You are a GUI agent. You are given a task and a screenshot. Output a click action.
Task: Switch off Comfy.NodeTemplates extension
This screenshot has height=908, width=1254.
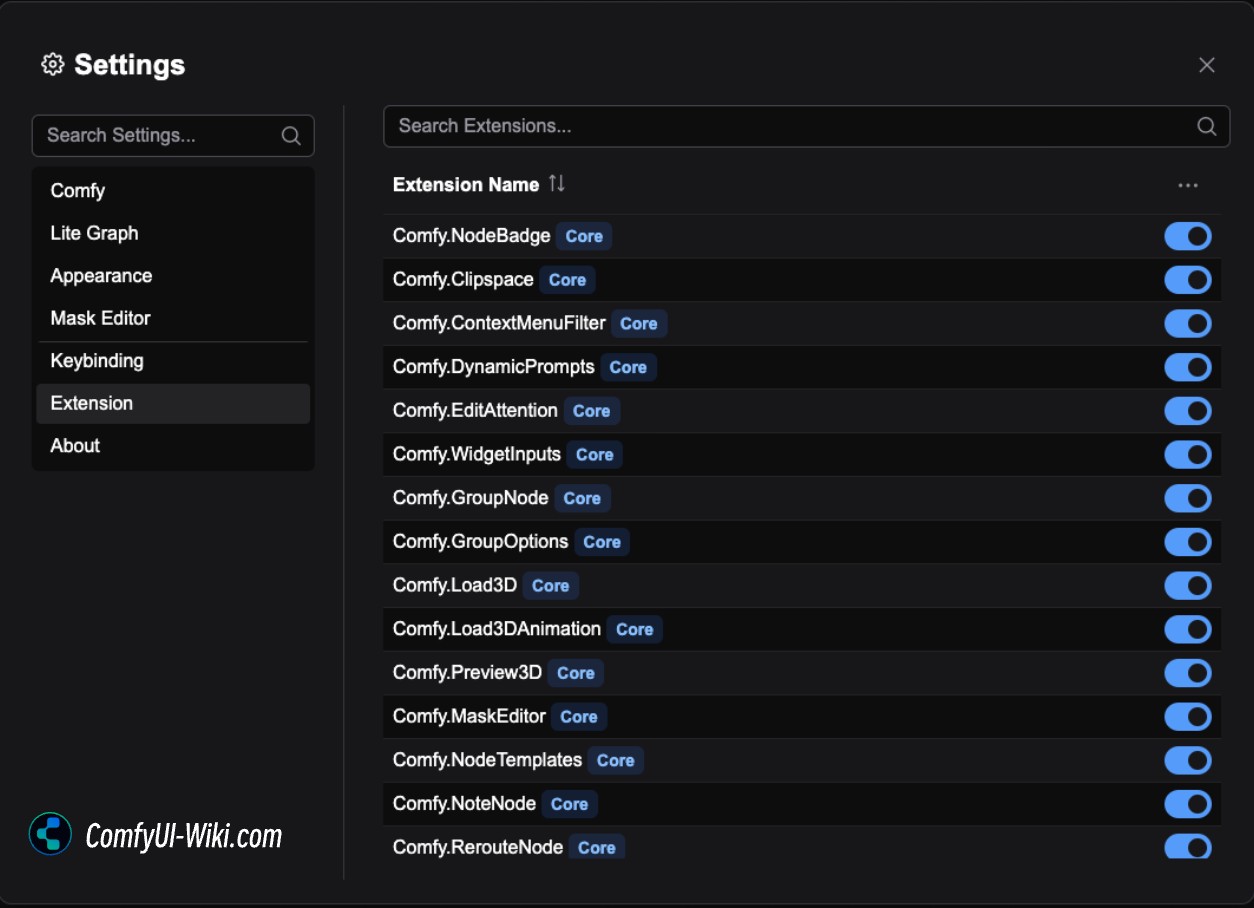pos(1188,760)
